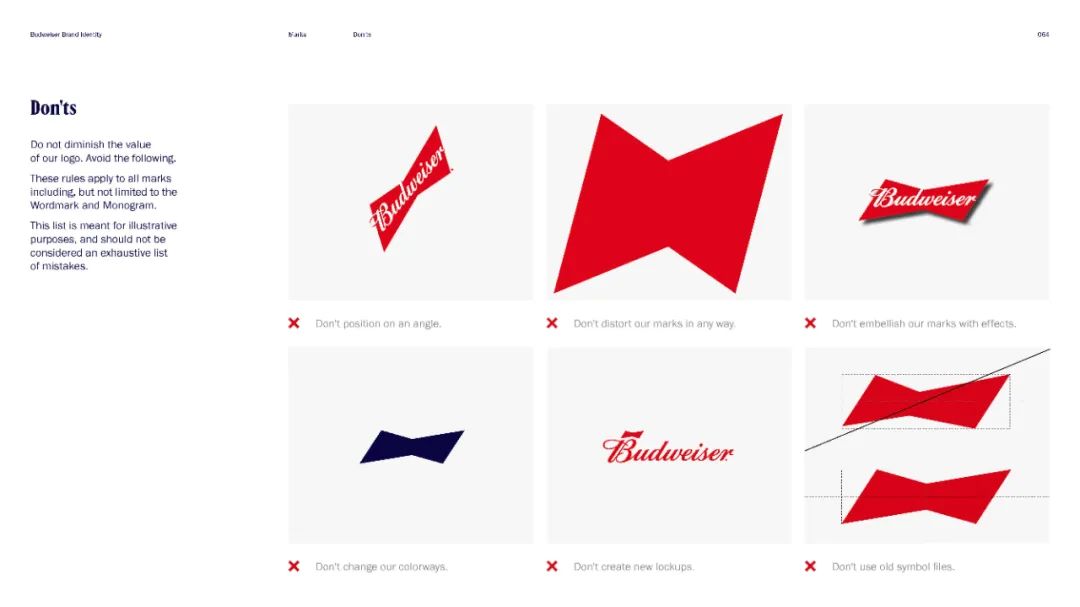
Task: Select the large distorted red bowtie image
Action: pyautogui.click(x=668, y=203)
